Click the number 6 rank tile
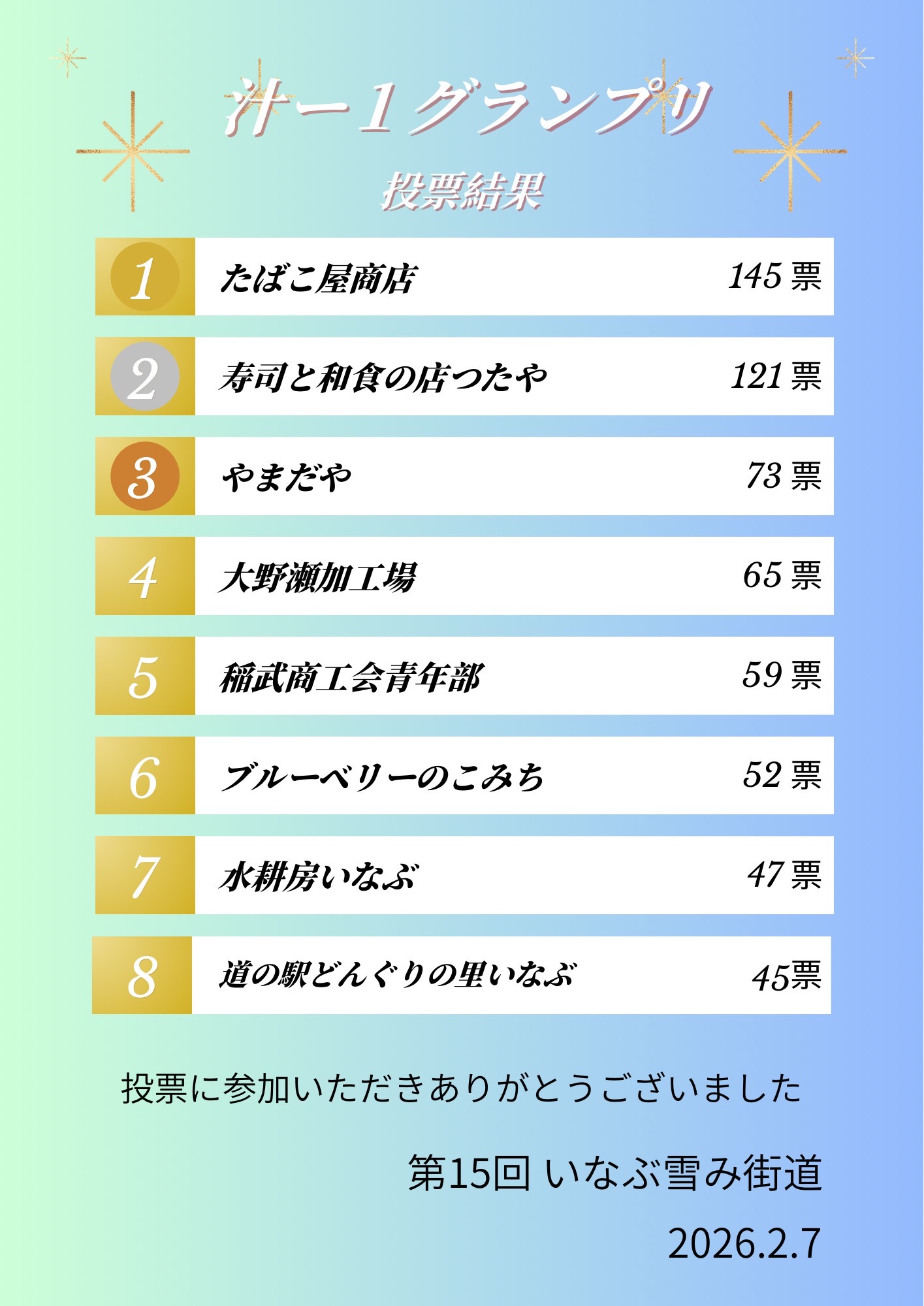Image resolution: width=924 pixels, height=1306 pixels. [145, 776]
